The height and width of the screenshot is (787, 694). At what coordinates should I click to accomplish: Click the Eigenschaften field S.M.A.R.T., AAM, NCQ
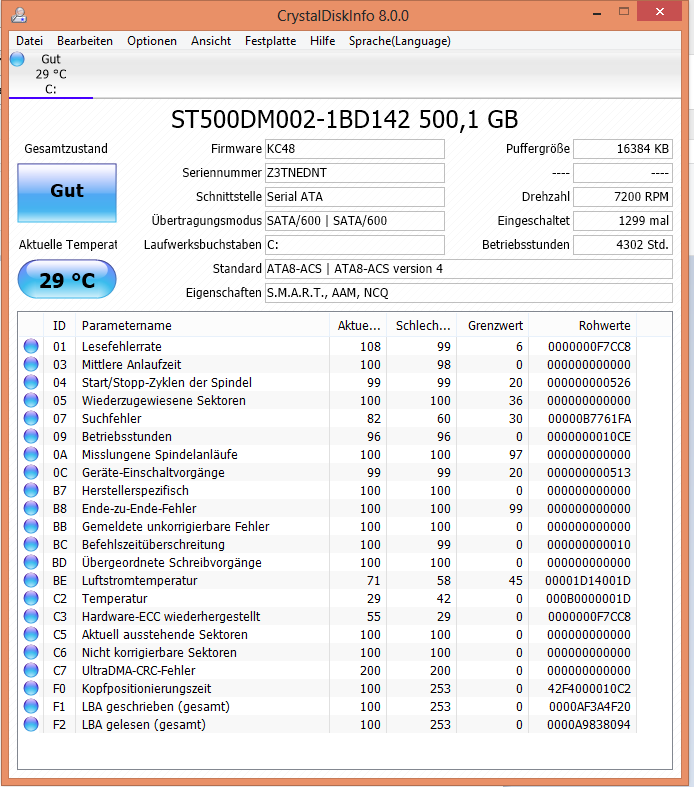point(469,293)
